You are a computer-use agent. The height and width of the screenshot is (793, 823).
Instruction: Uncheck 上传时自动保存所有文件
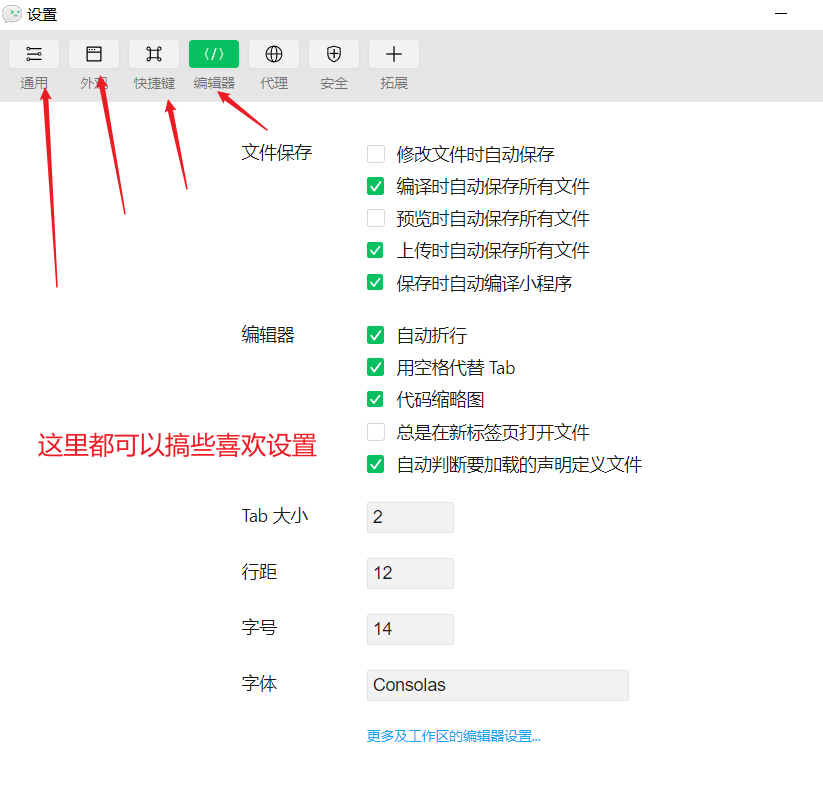[x=375, y=251]
